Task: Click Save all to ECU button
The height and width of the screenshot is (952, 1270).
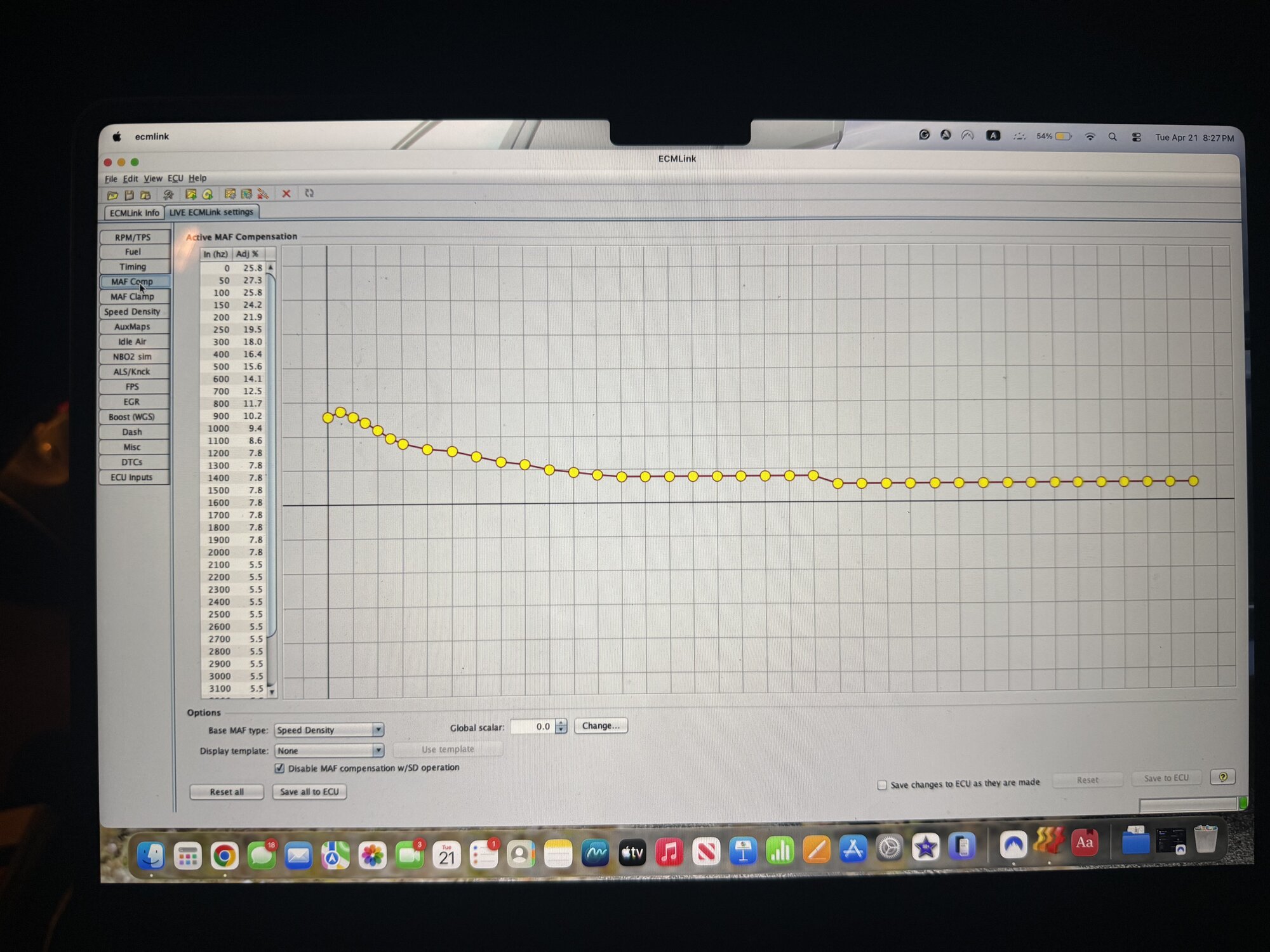Action: [x=310, y=792]
